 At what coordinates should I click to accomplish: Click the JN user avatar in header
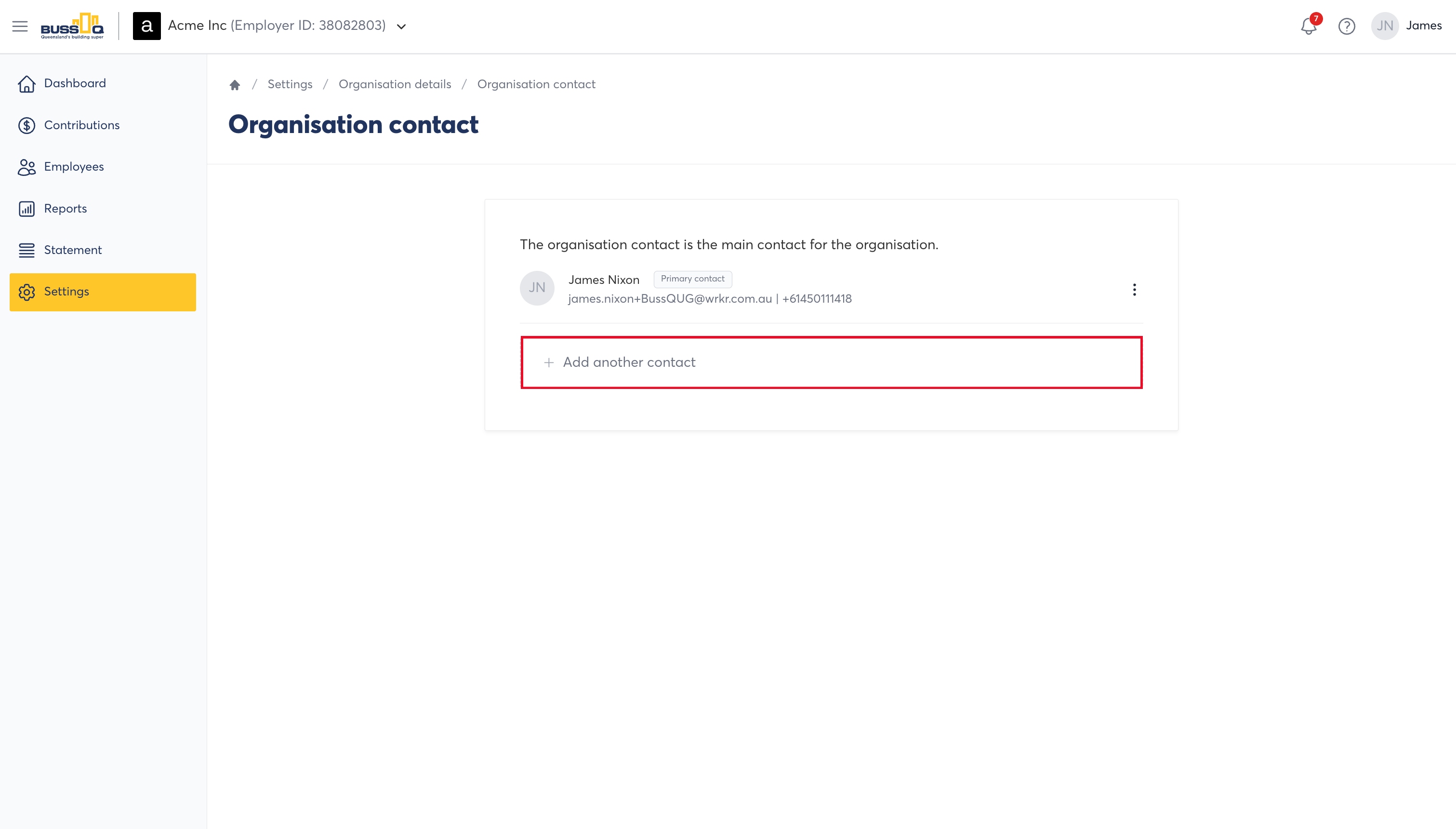pyautogui.click(x=1385, y=26)
